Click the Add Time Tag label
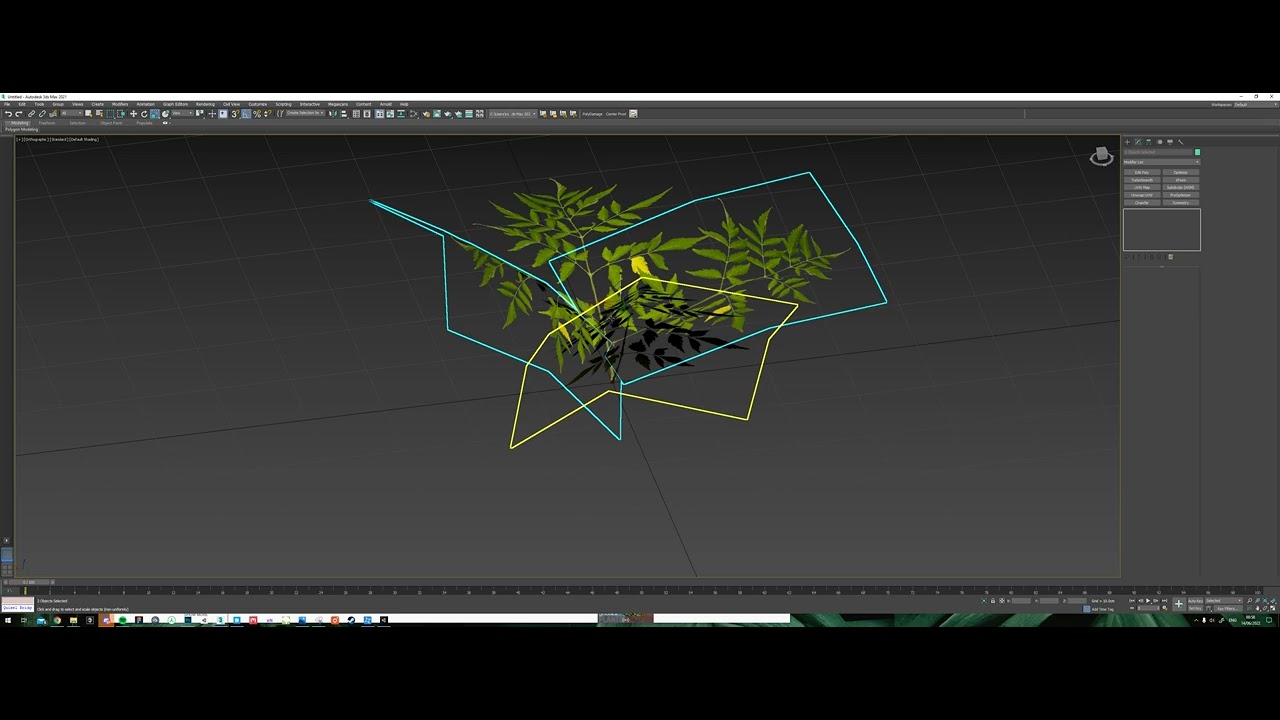The width and height of the screenshot is (1280, 720). pos(1103,609)
